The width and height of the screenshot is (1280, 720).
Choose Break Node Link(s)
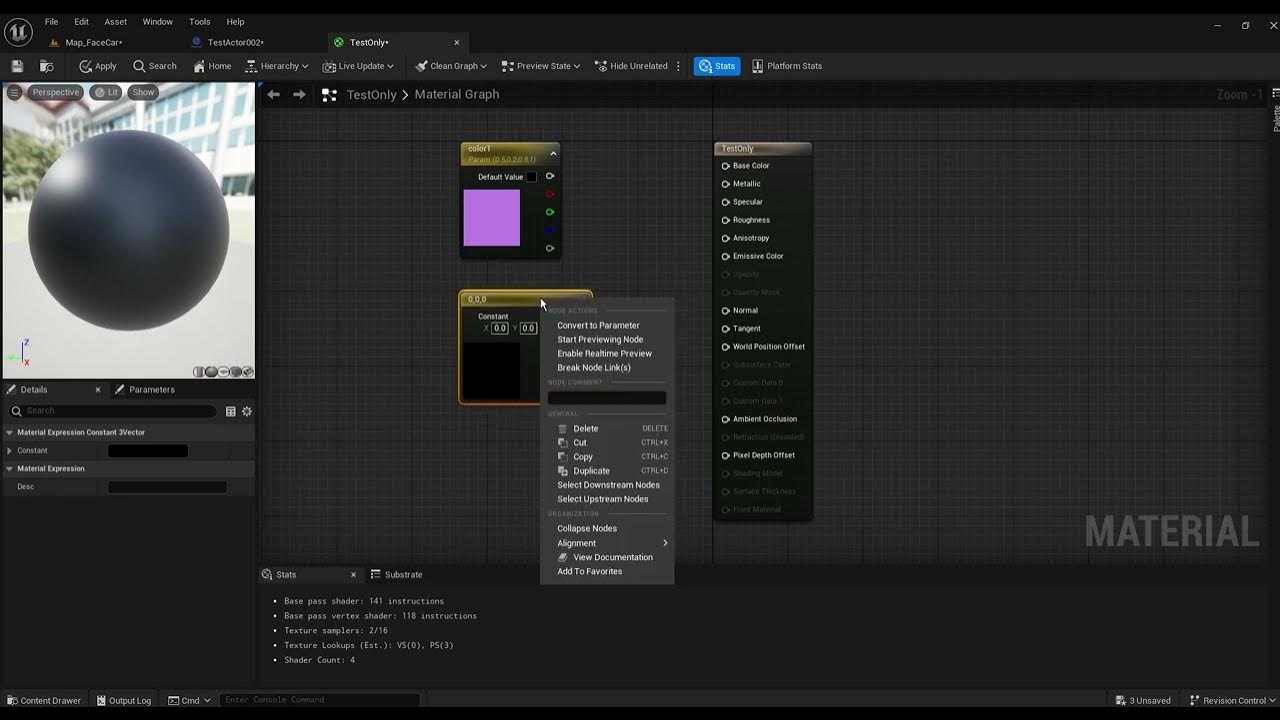pyautogui.click(x=594, y=367)
